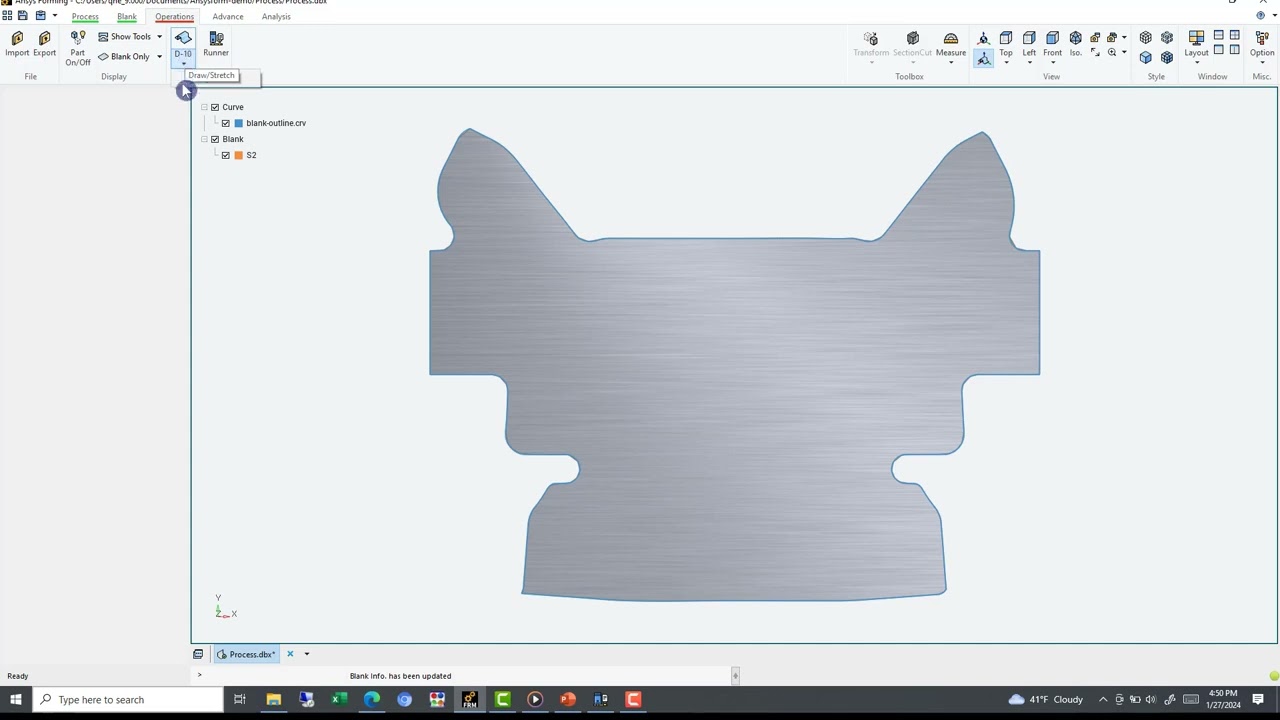This screenshot has width=1280, height=720.
Task: Click the help icon near top right
Action: pyautogui.click(x=1261, y=16)
